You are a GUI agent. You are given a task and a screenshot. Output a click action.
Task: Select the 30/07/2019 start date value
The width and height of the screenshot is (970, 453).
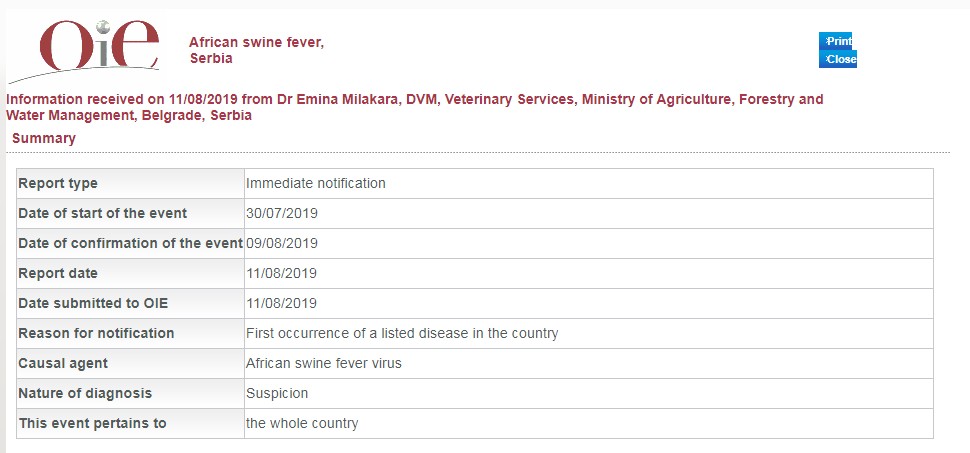(281, 214)
